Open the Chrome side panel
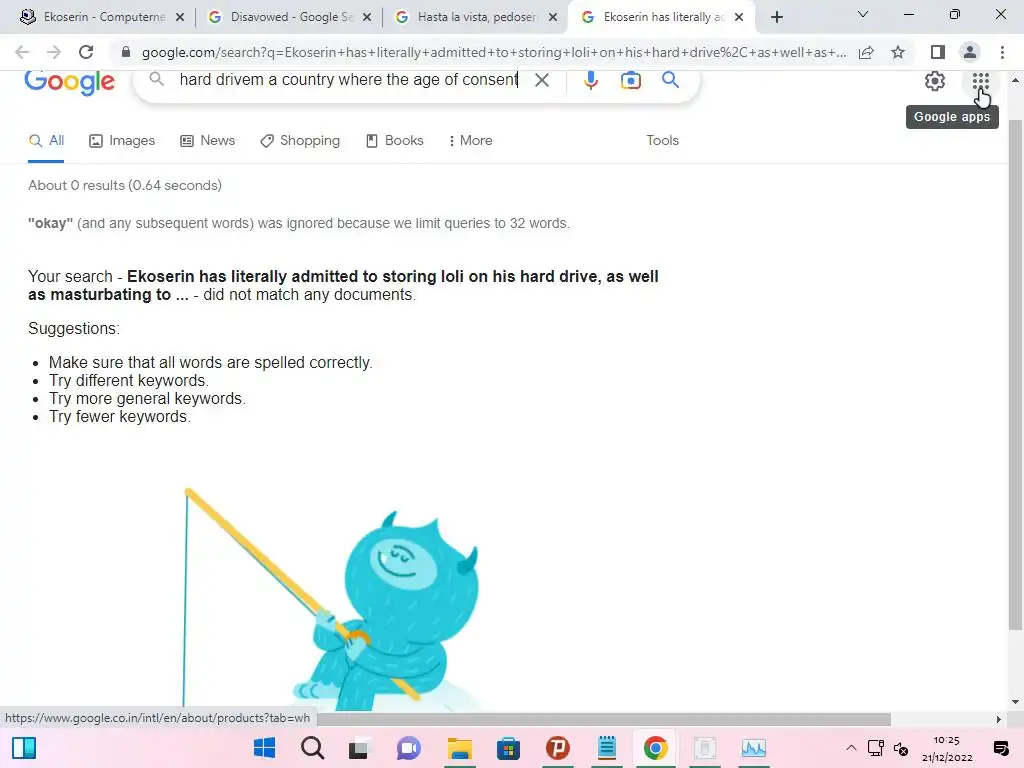This screenshot has height=768, width=1024. coord(938,52)
